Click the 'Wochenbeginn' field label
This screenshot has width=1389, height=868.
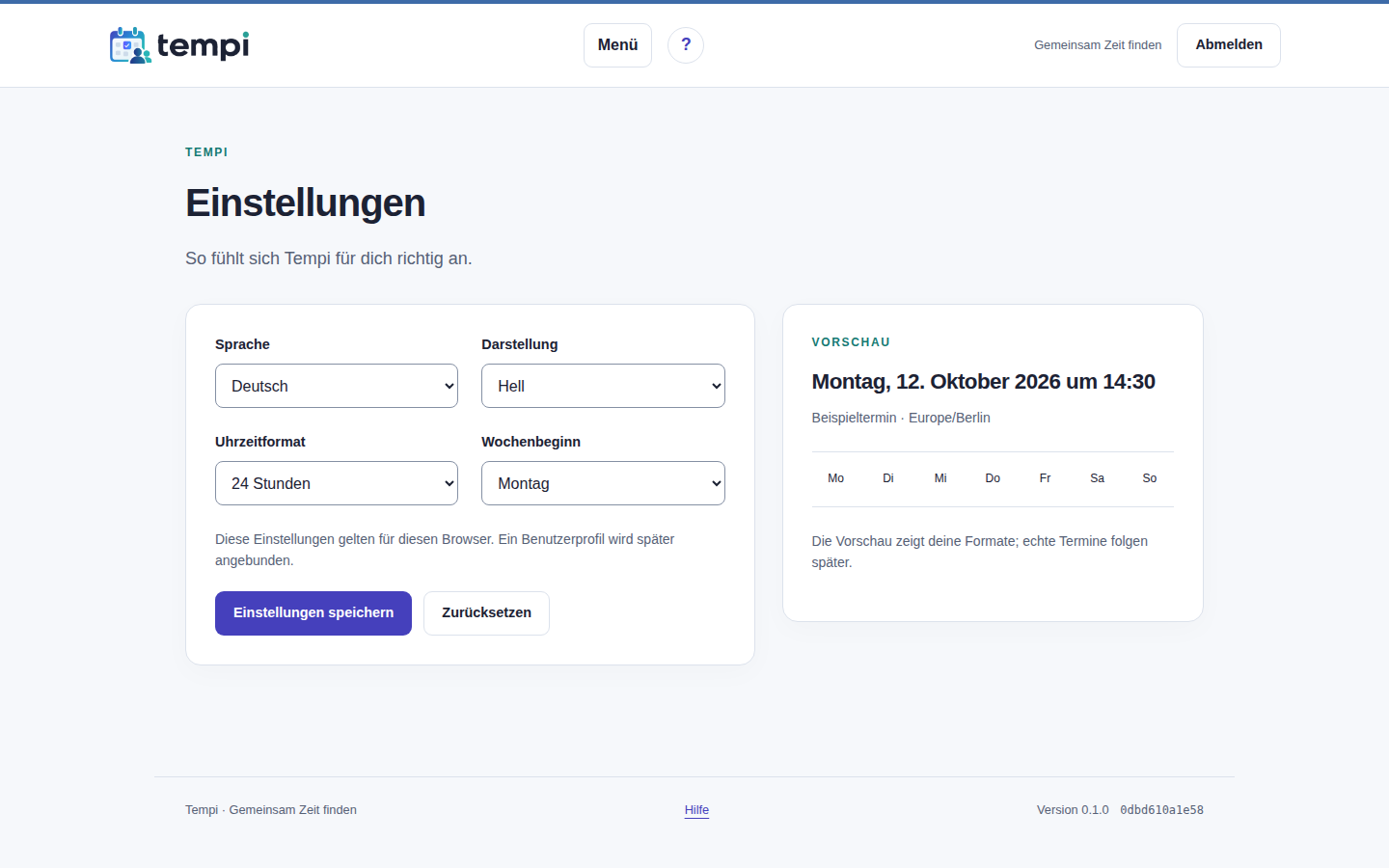click(531, 442)
